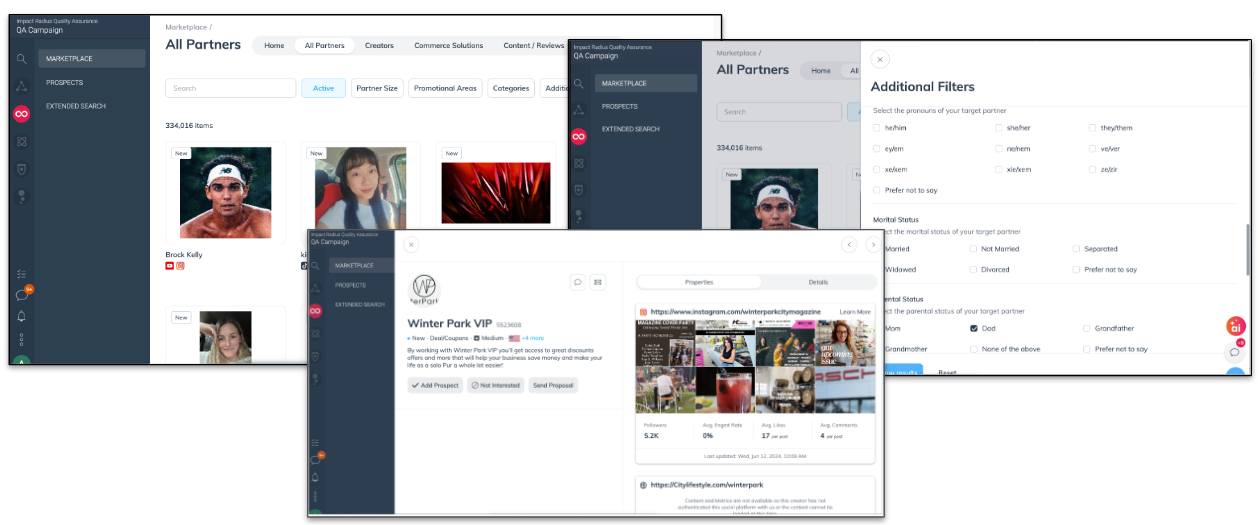Check the Not Married checkbox
This screenshot has height=525, width=1260.
[973, 249]
